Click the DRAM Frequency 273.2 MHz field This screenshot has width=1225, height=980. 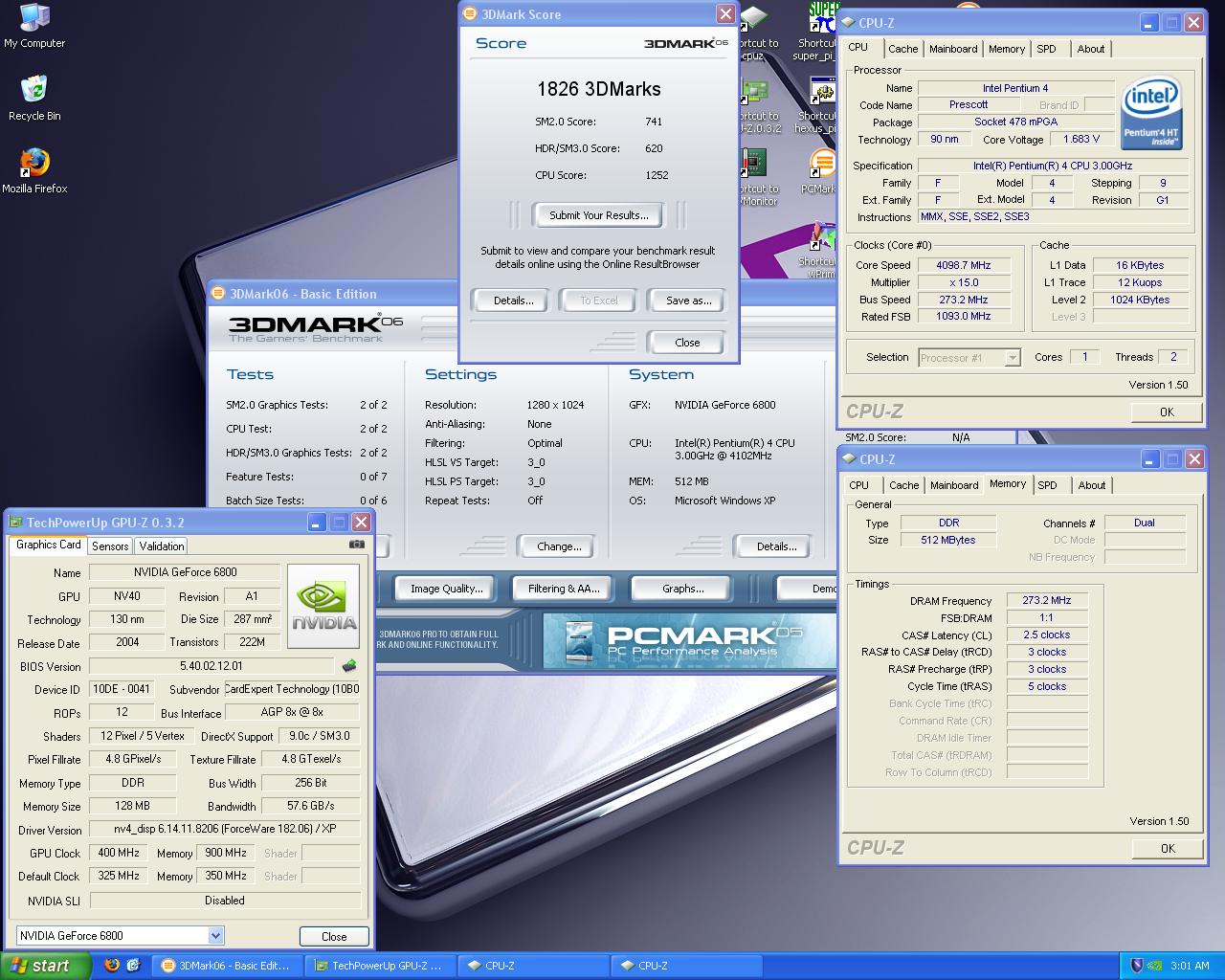click(1046, 600)
